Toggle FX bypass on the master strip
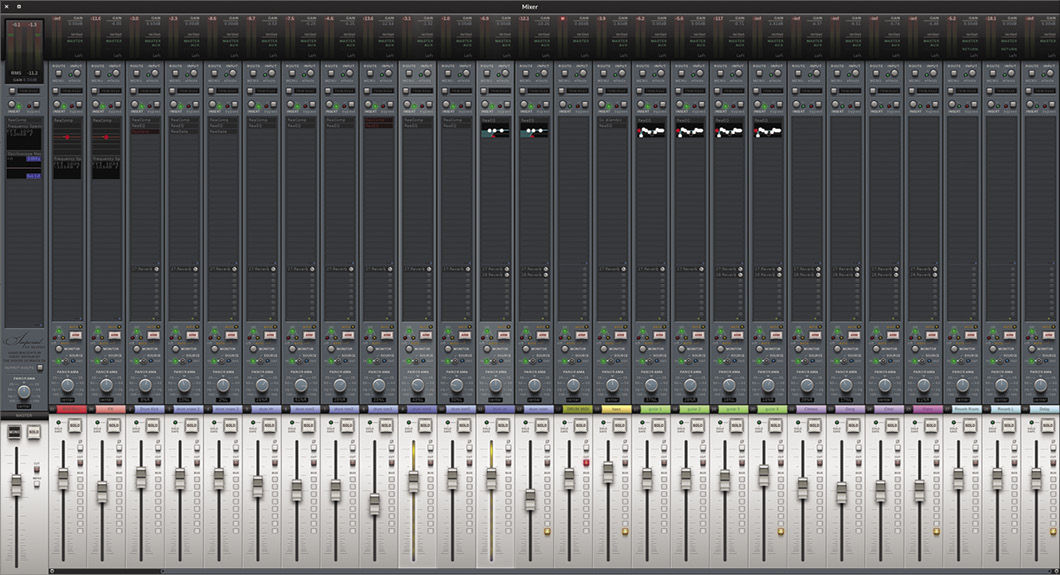 coord(37,104)
